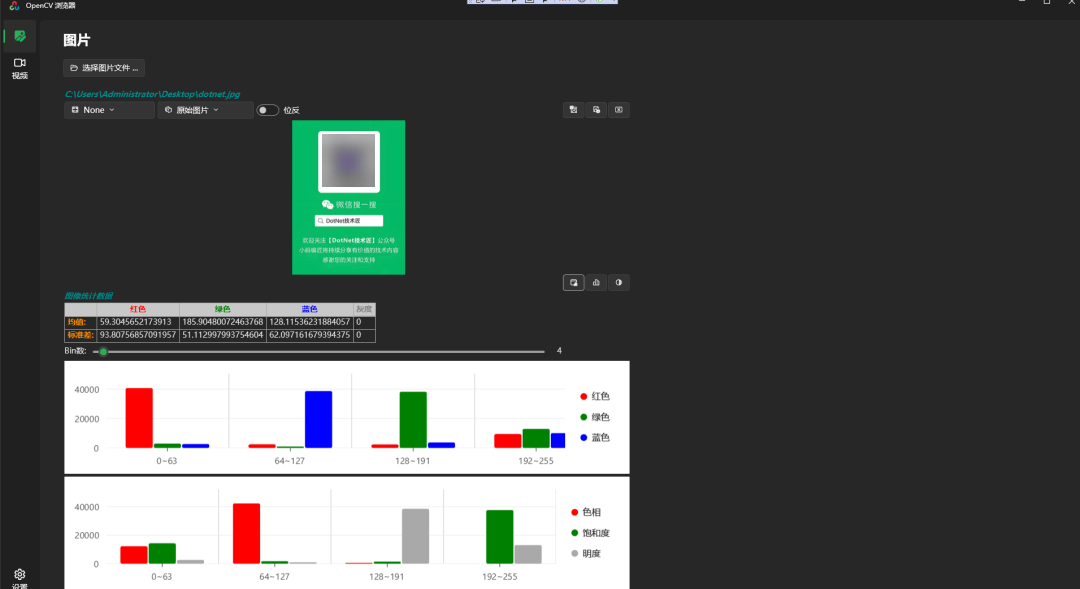
Task: Click the Bin数 slider thumb
Action: (x=103, y=351)
